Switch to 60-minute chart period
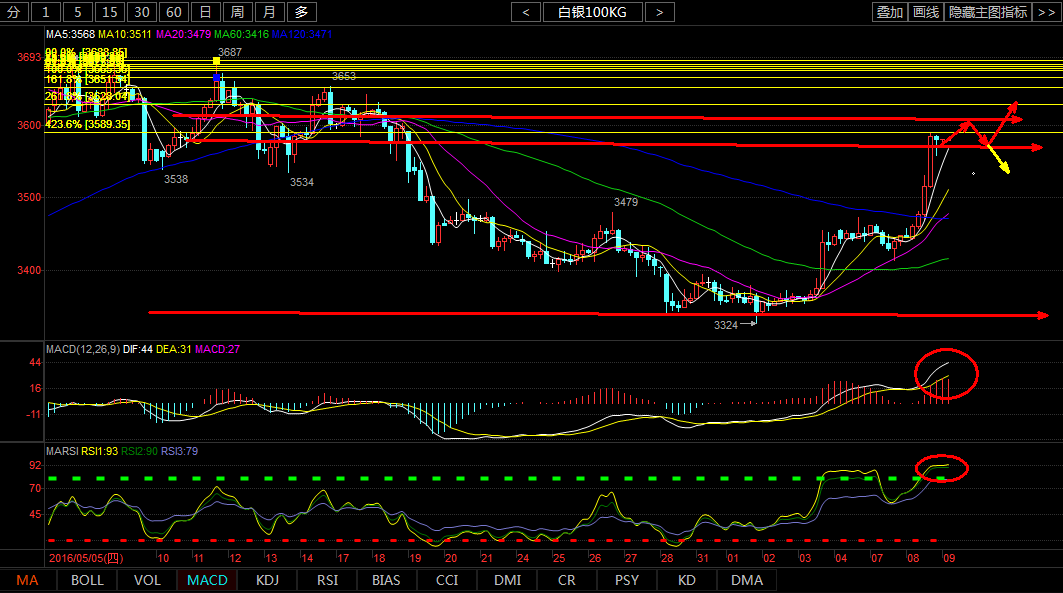1063x593 pixels. [174, 12]
